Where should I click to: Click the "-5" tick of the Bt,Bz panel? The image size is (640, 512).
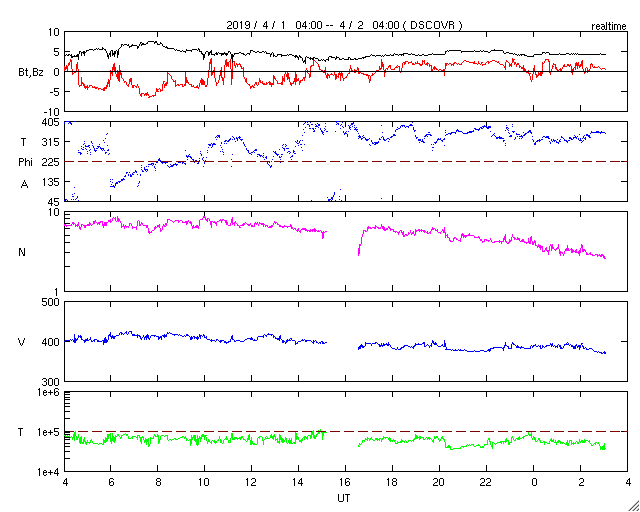(53, 91)
